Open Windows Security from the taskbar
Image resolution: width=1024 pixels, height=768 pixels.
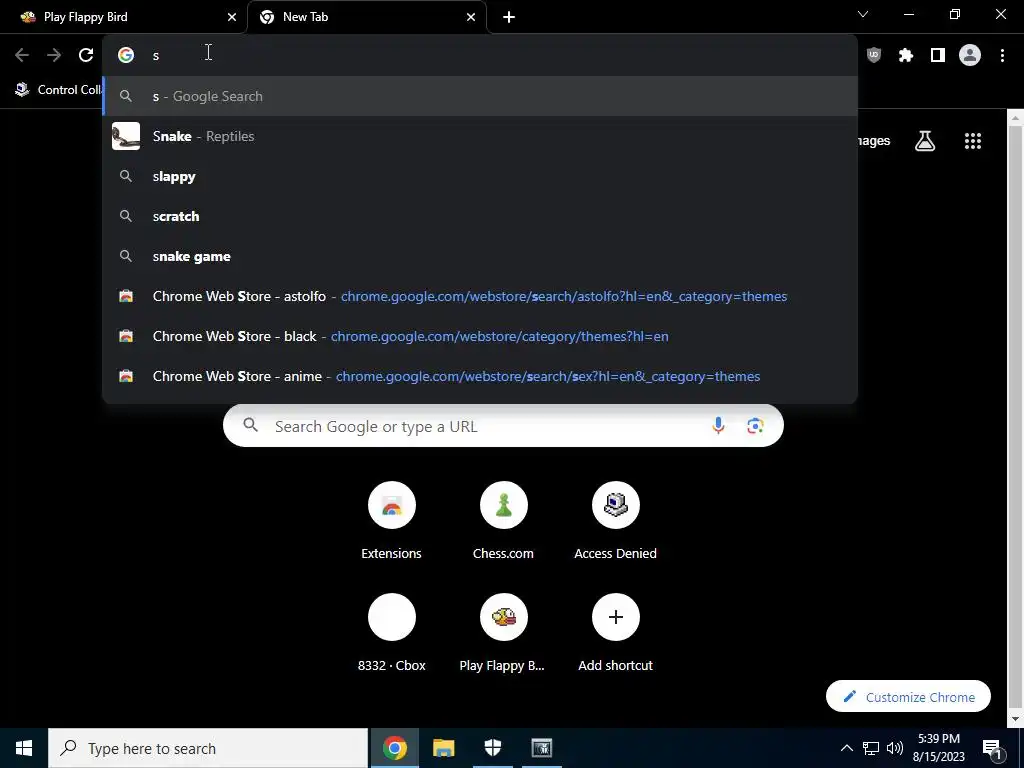click(492, 748)
